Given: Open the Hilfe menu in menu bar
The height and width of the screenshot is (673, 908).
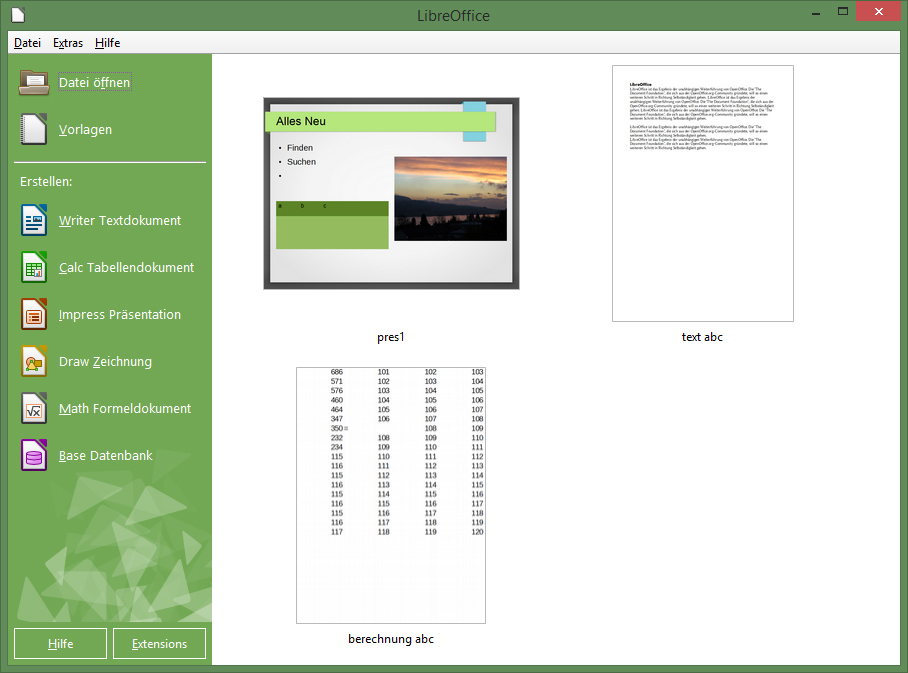Looking at the screenshot, I should tap(108, 43).
